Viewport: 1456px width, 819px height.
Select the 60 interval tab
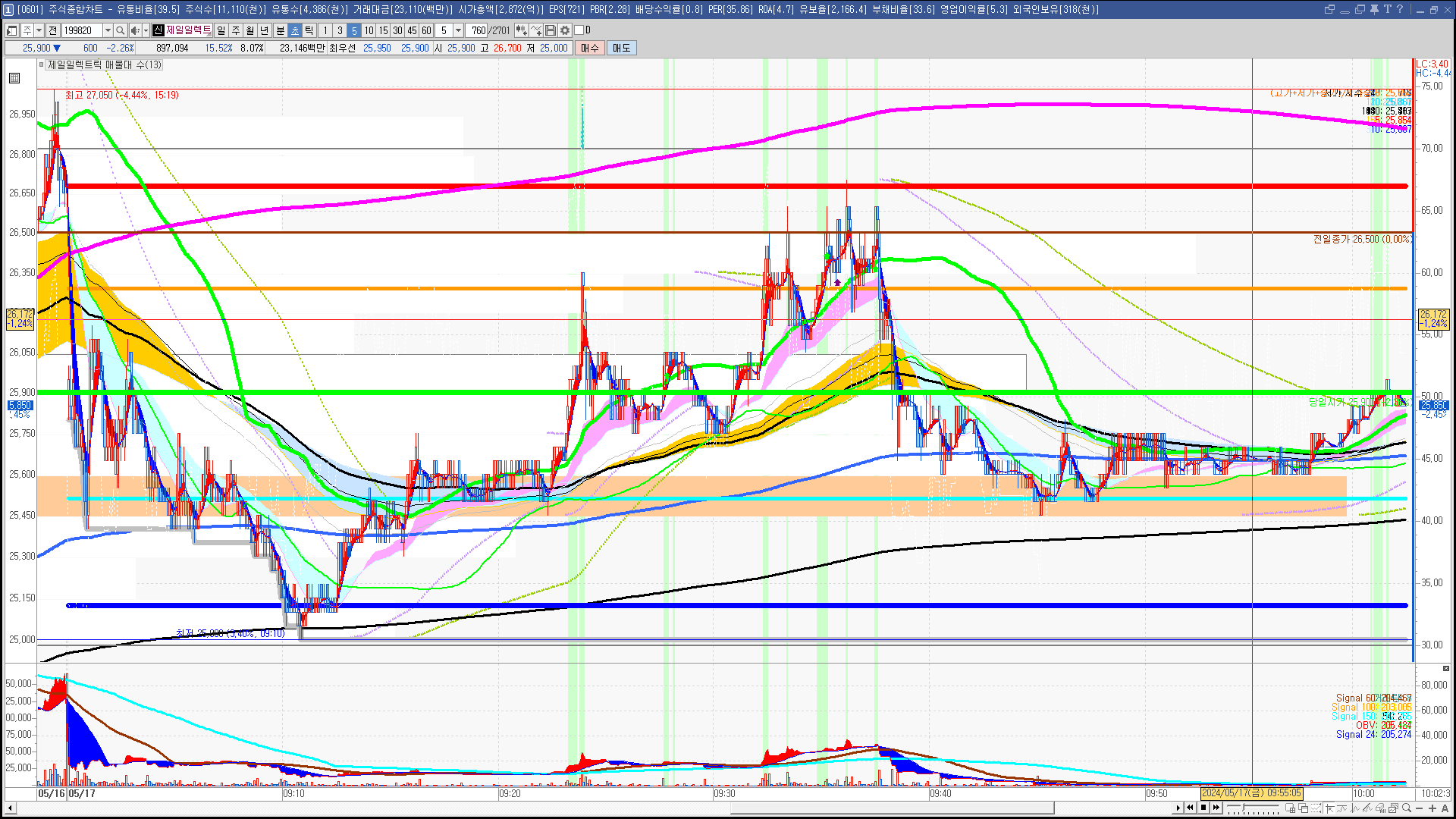(x=426, y=30)
